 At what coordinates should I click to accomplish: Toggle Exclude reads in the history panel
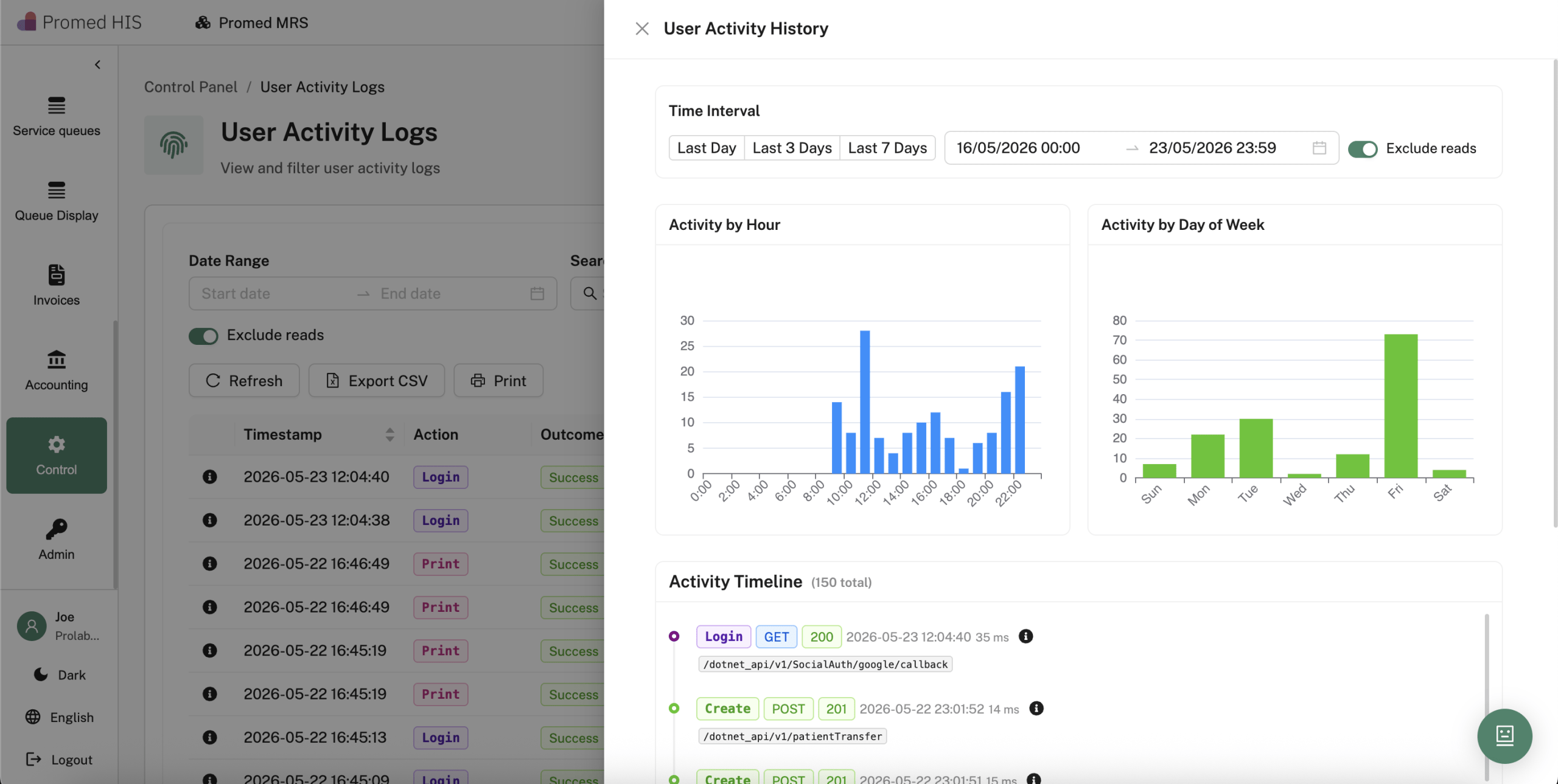point(1363,149)
